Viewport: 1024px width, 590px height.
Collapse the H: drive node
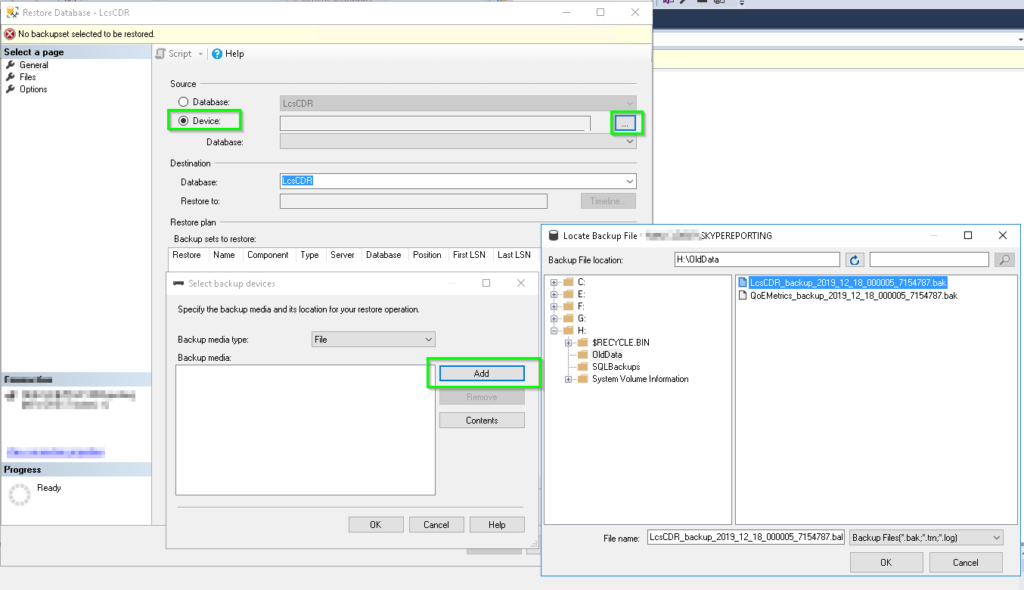(554, 331)
